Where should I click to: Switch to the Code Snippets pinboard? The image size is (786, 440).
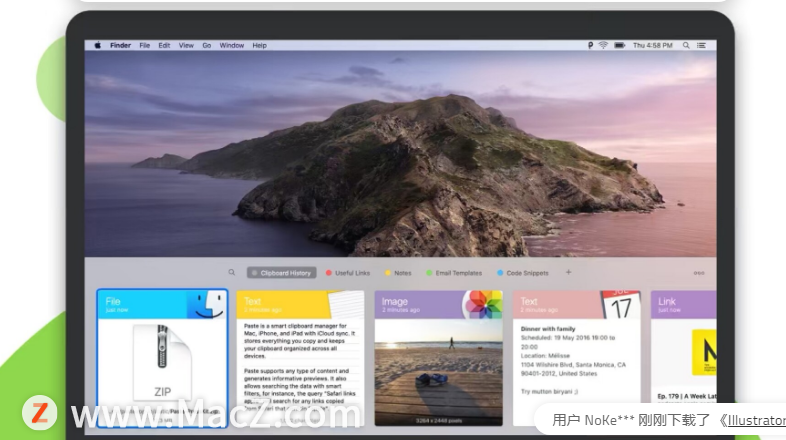[522, 273]
